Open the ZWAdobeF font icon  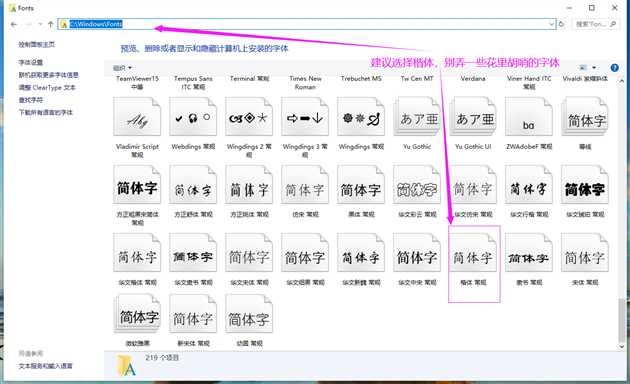[x=529, y=117]
